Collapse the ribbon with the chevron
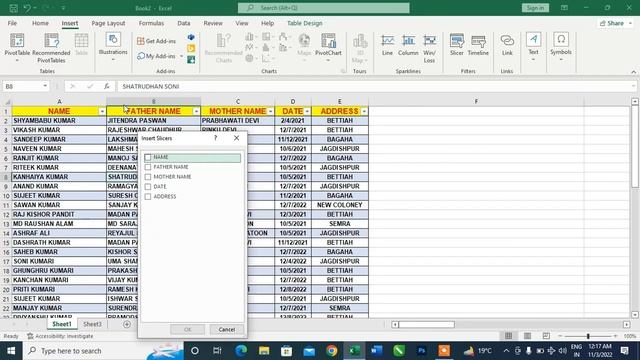Image resolution: width=640 pixels, height=360 pixels. pos(633,72)
